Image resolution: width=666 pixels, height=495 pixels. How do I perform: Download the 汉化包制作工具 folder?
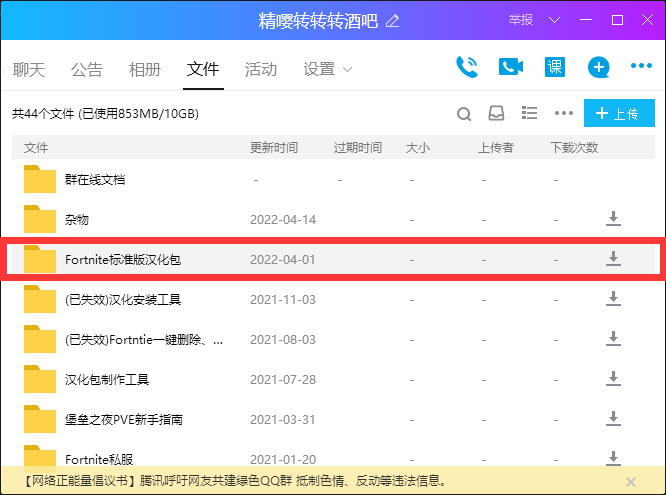pos(613,378)
